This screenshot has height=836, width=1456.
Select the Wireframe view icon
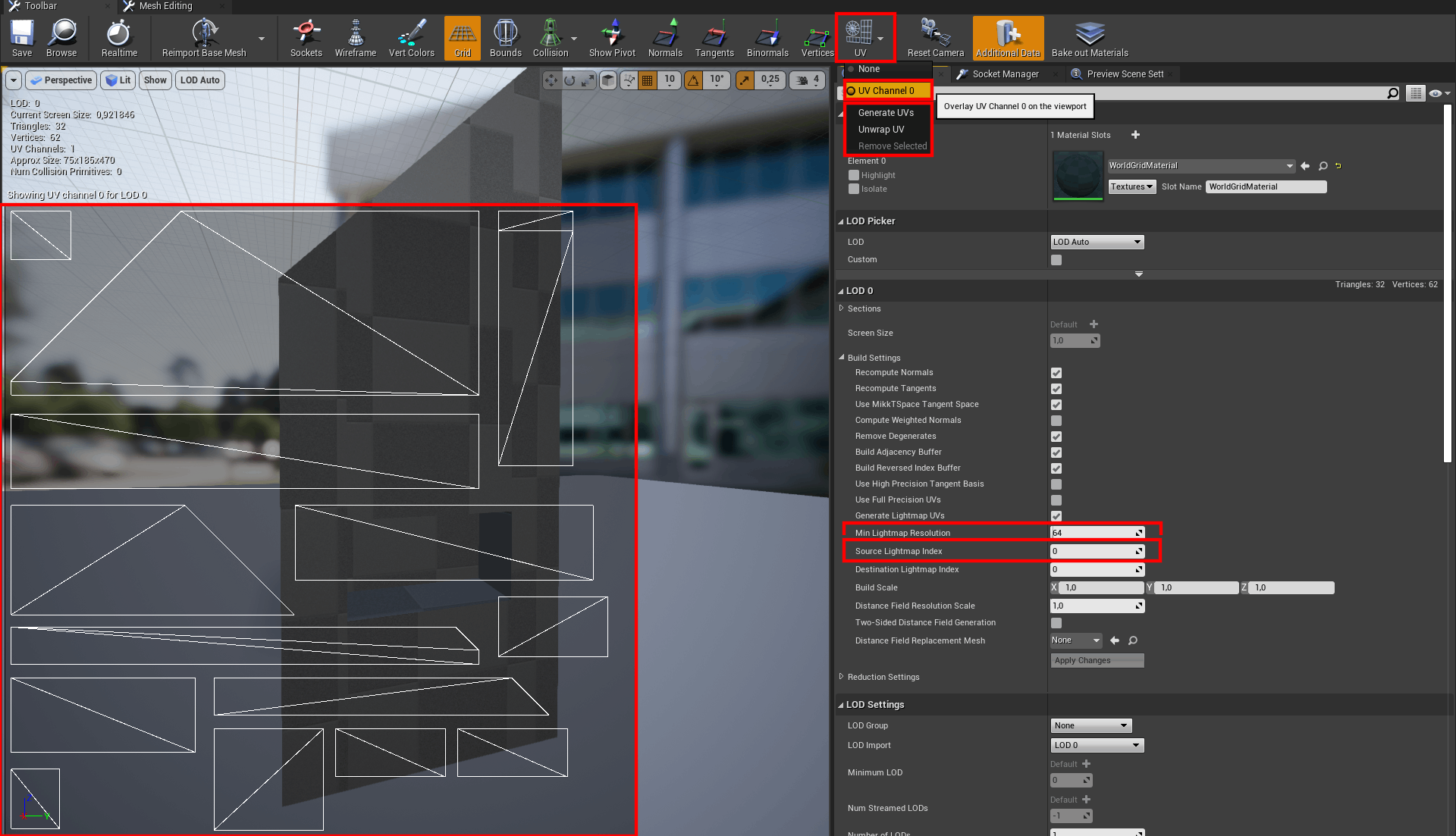click(355, 38)
